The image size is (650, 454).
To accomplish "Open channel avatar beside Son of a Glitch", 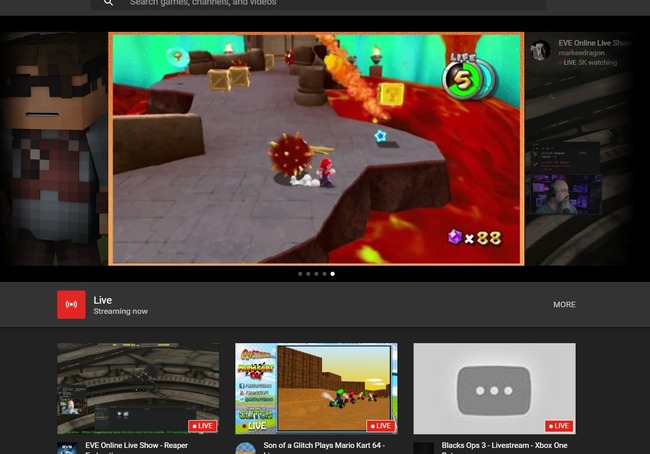I will pos(245,449).
